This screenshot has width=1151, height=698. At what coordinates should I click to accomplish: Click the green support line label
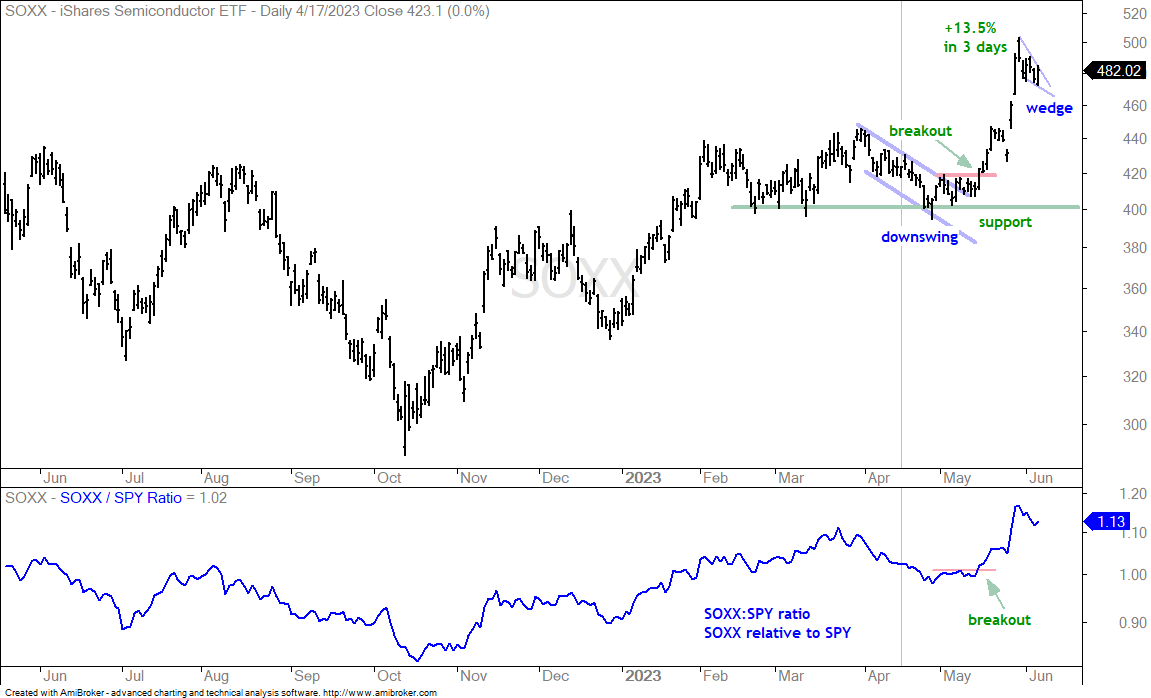click(1005, 222)
